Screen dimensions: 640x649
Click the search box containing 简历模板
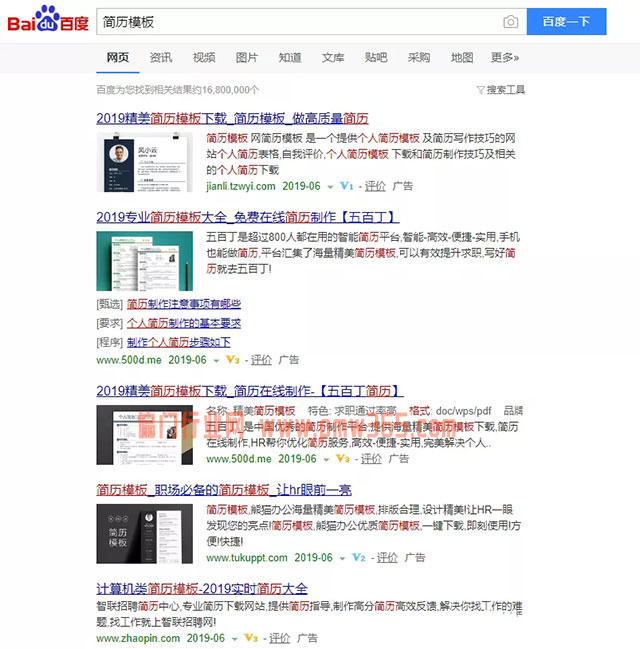pyautogui.click(x=311, y=22)
